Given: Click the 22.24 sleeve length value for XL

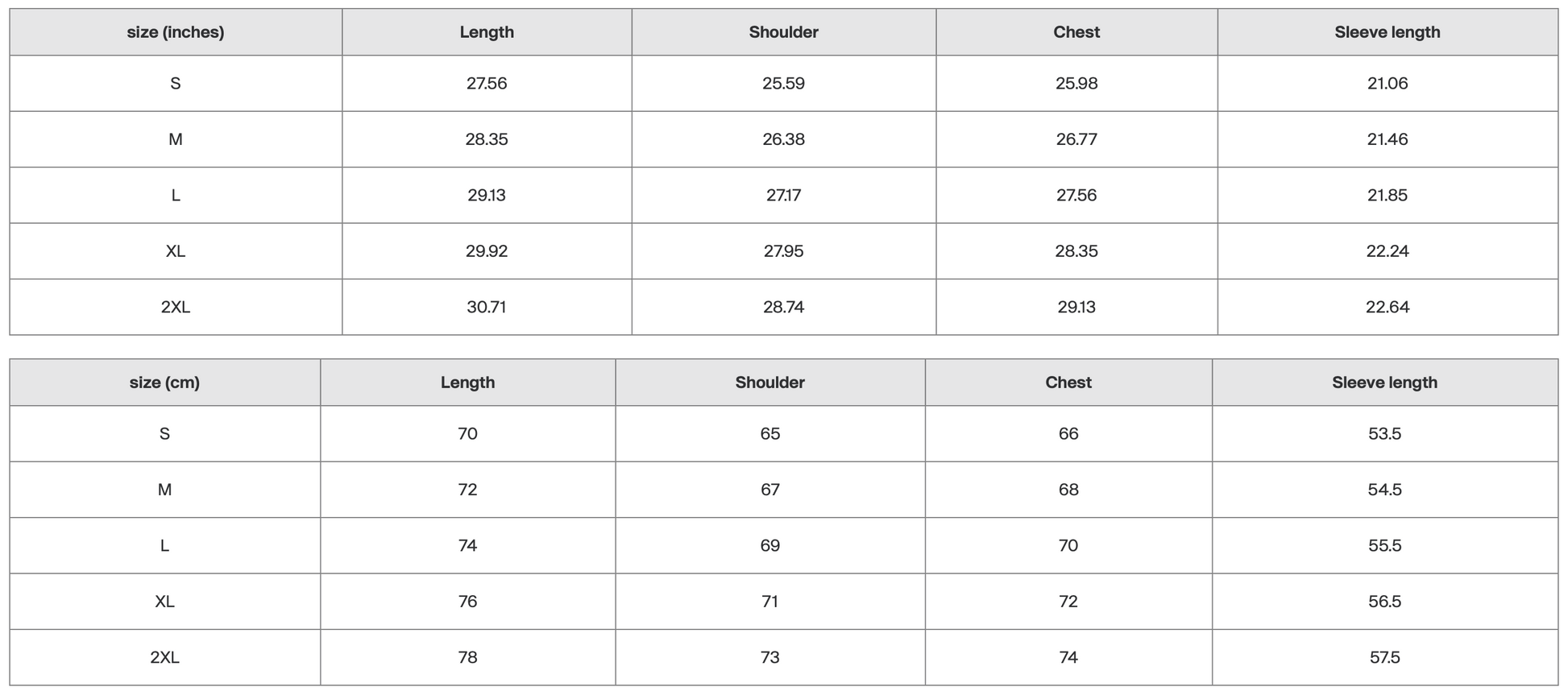Looking at the screenshot, I should tap(1387, 251).
